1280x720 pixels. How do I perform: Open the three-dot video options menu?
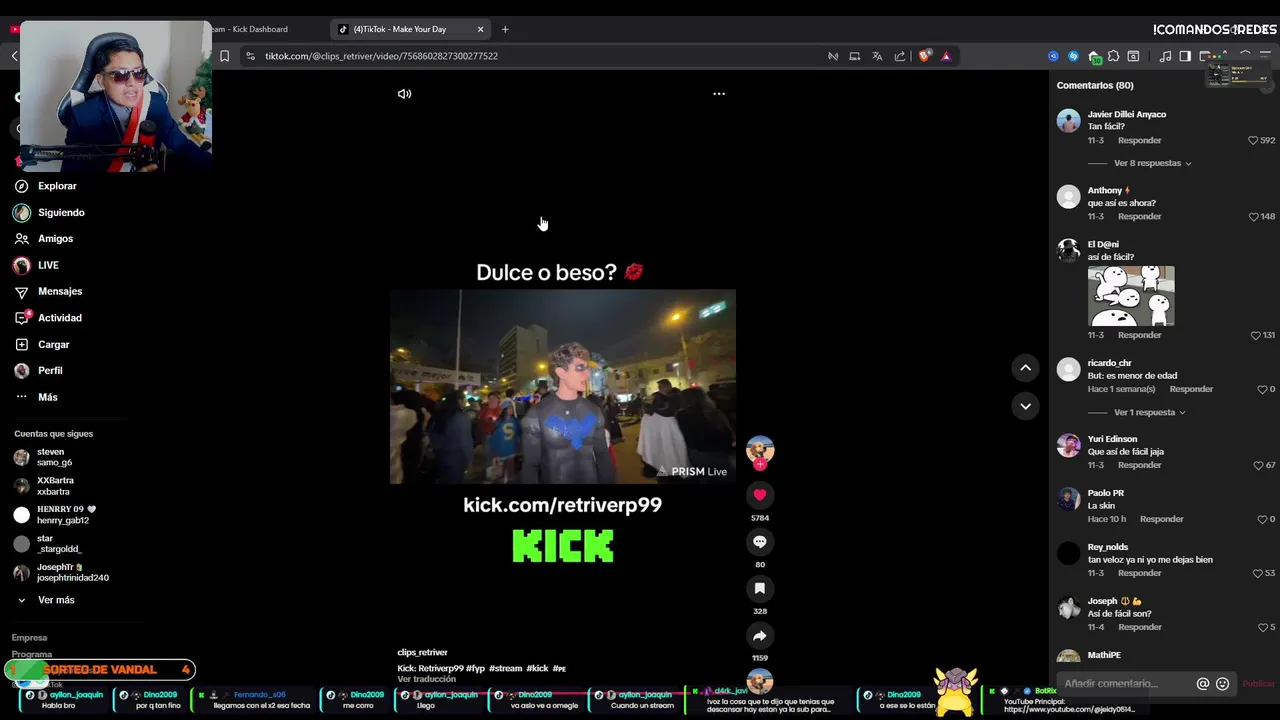[719, 94]
